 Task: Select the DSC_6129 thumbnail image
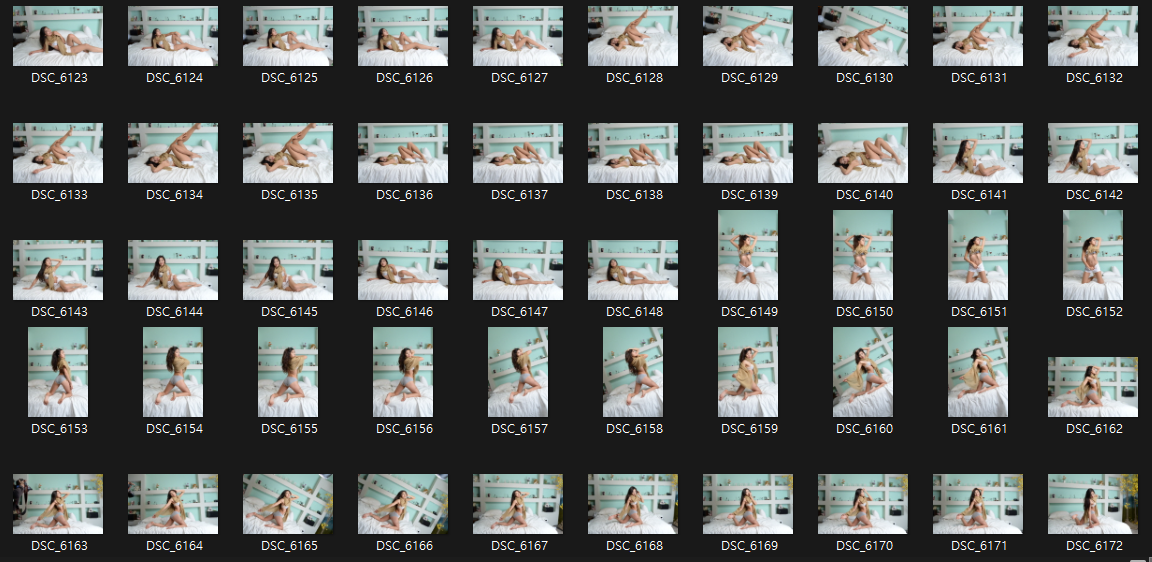click(748, 37)
